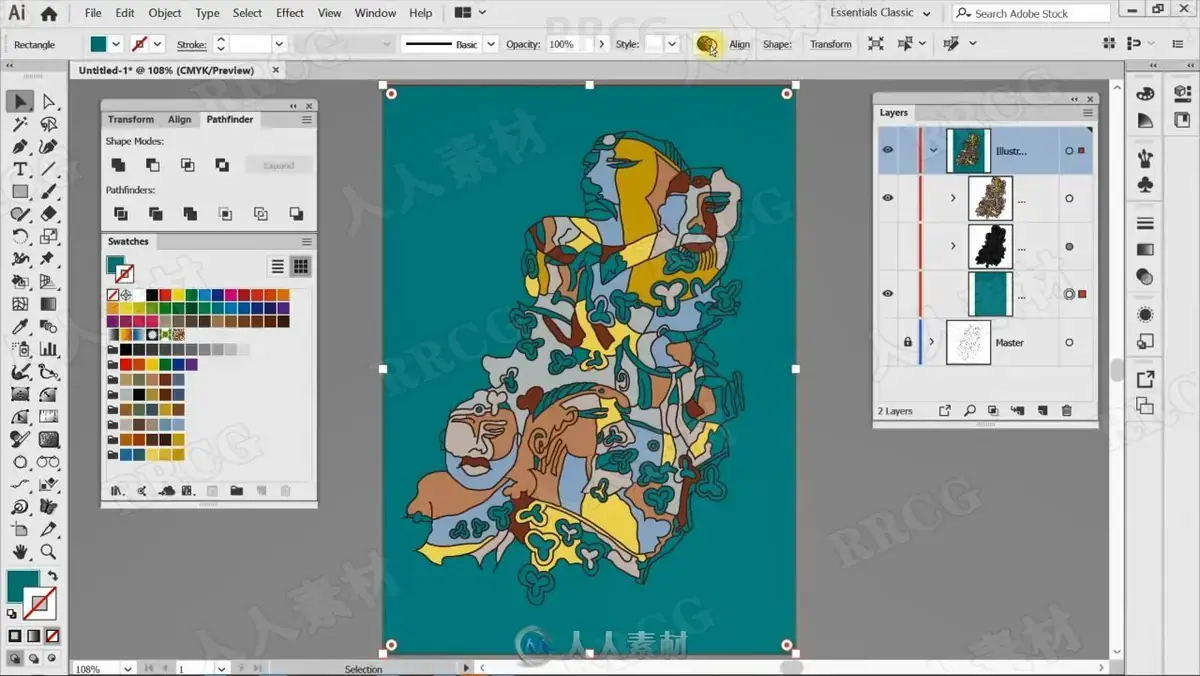Click the Opacity label link
The width and height of the screenshot is (1200, 676).
click(x=523, y=44)
